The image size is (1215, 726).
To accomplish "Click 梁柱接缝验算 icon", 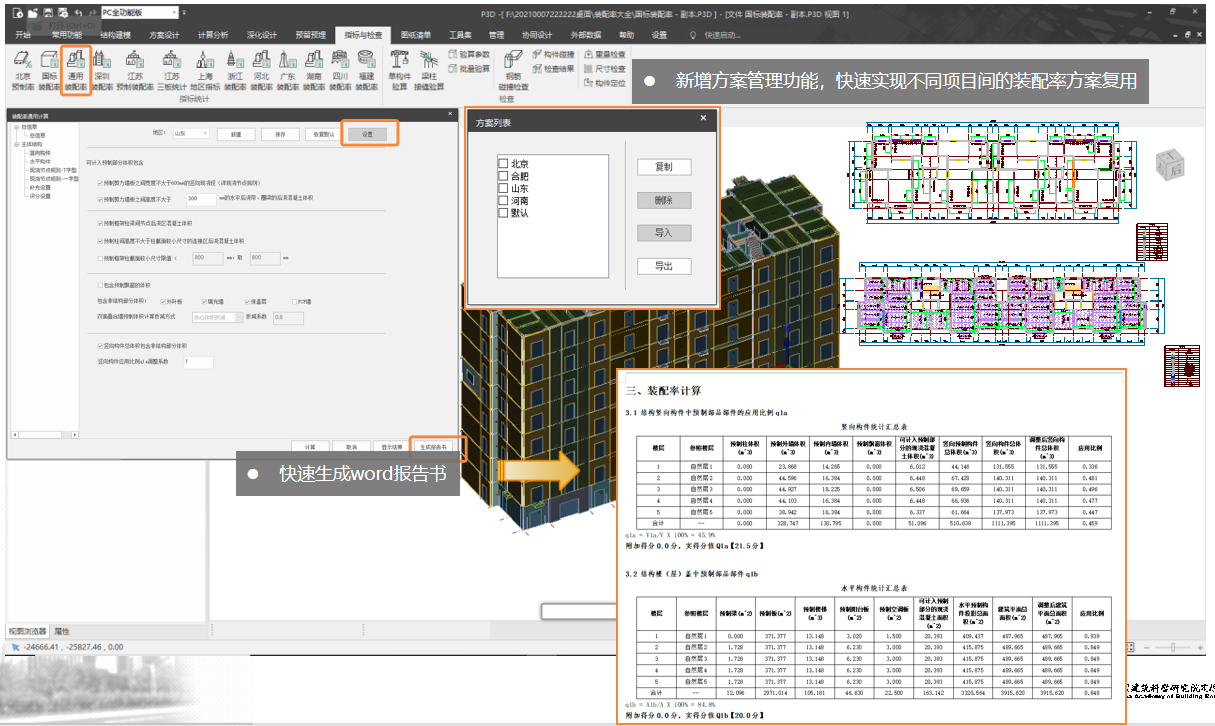I will (x=429, y=70).
